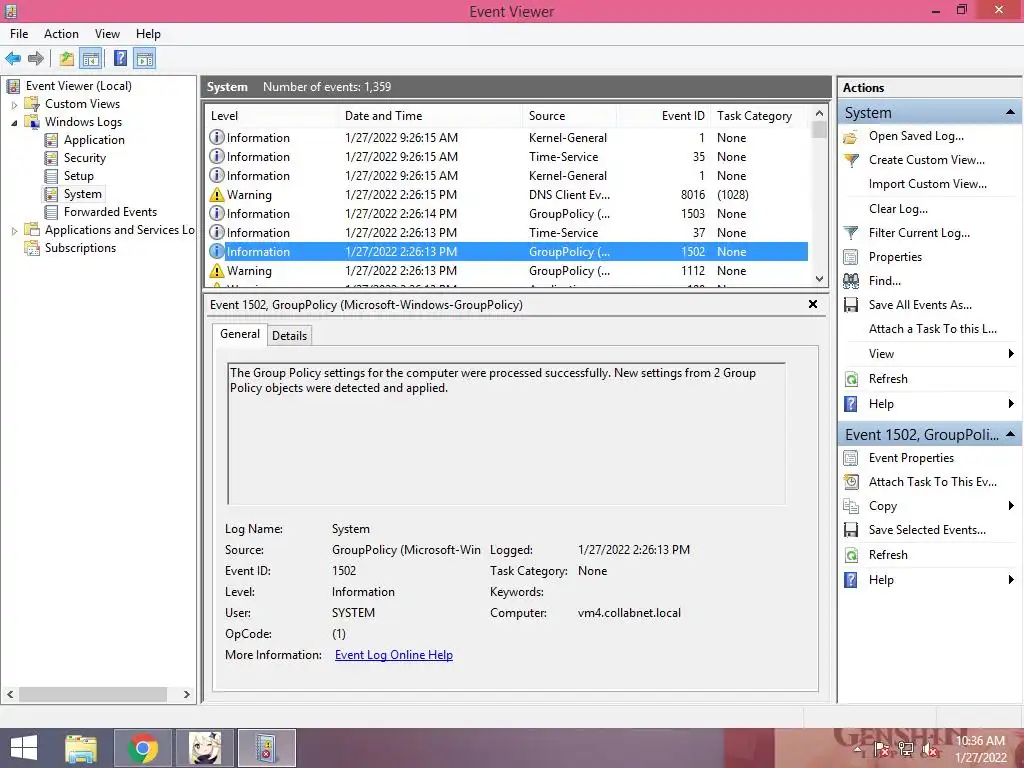The image size is (1024, 768).
Task: Click the Filter Current Log funnel icon
Action: point(851,233)
